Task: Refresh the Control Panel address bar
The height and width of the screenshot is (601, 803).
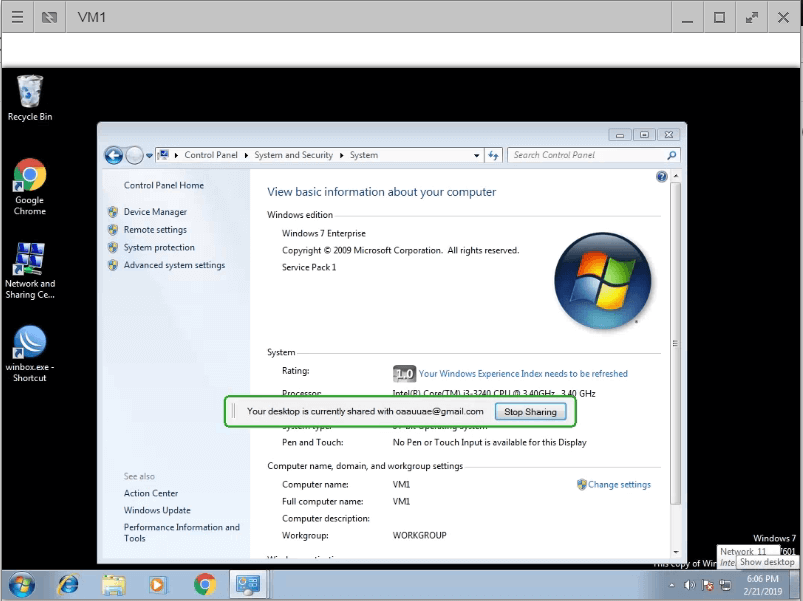Action: (493, 155)
